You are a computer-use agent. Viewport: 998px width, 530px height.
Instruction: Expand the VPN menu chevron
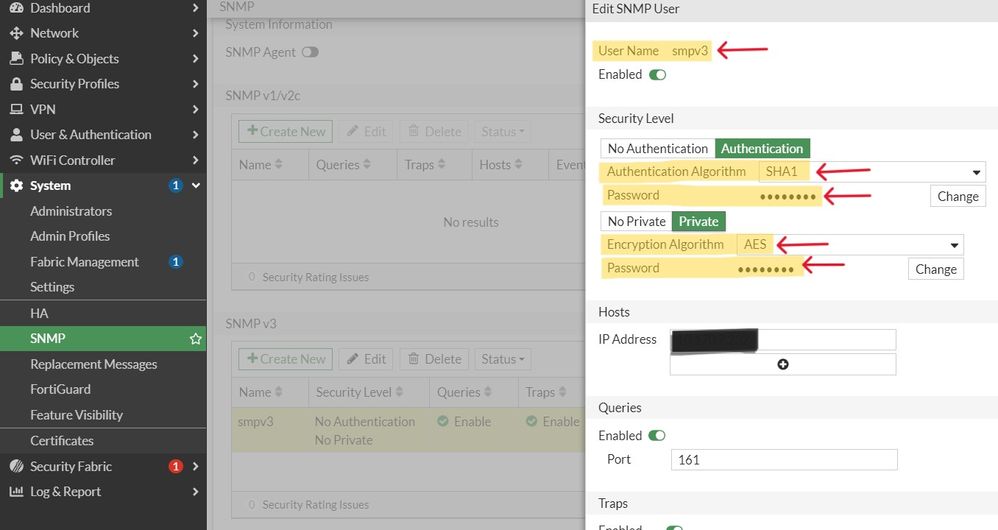coord(195,109)
